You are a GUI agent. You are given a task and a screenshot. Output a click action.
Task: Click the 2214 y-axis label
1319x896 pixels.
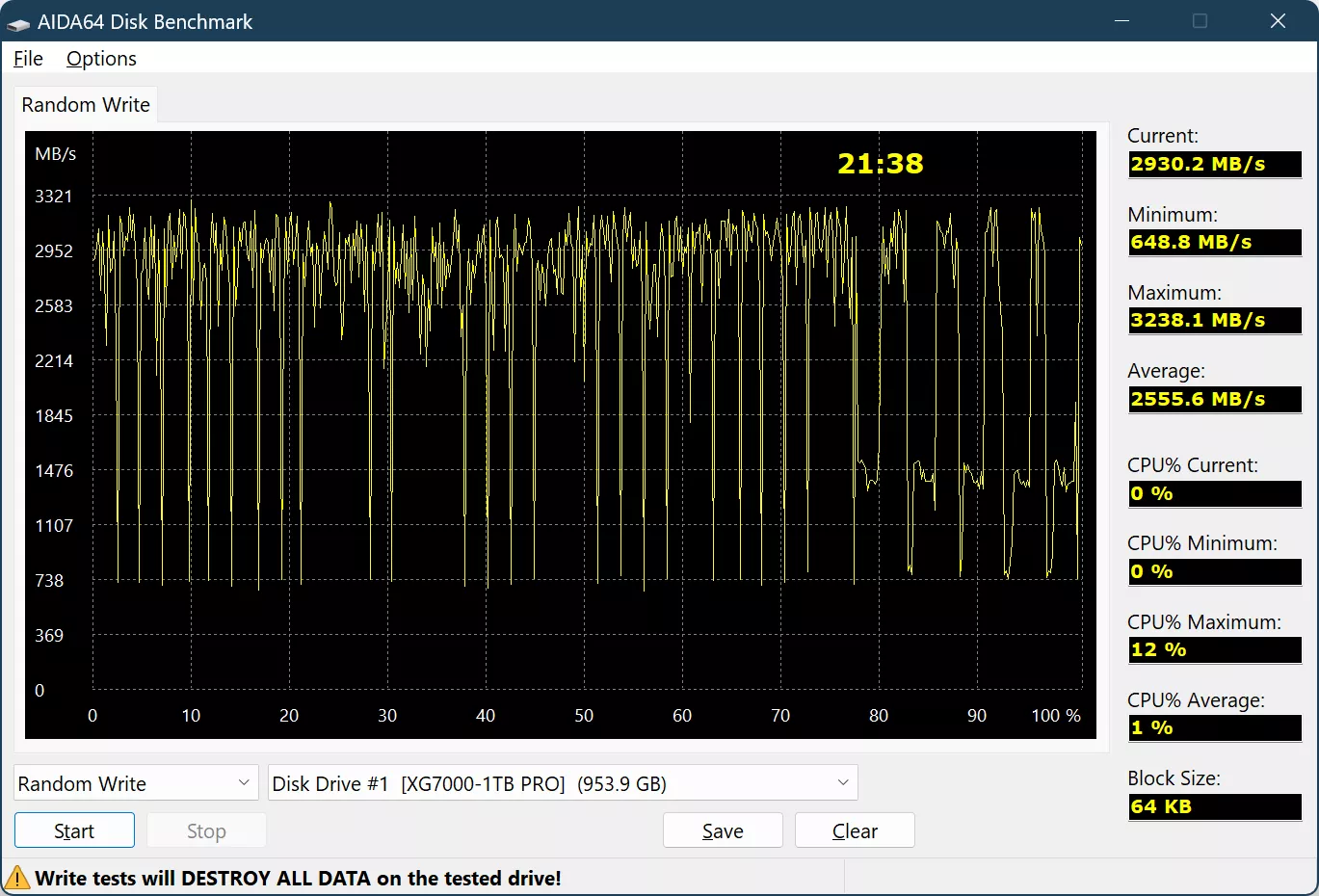[x=54, y=361]
